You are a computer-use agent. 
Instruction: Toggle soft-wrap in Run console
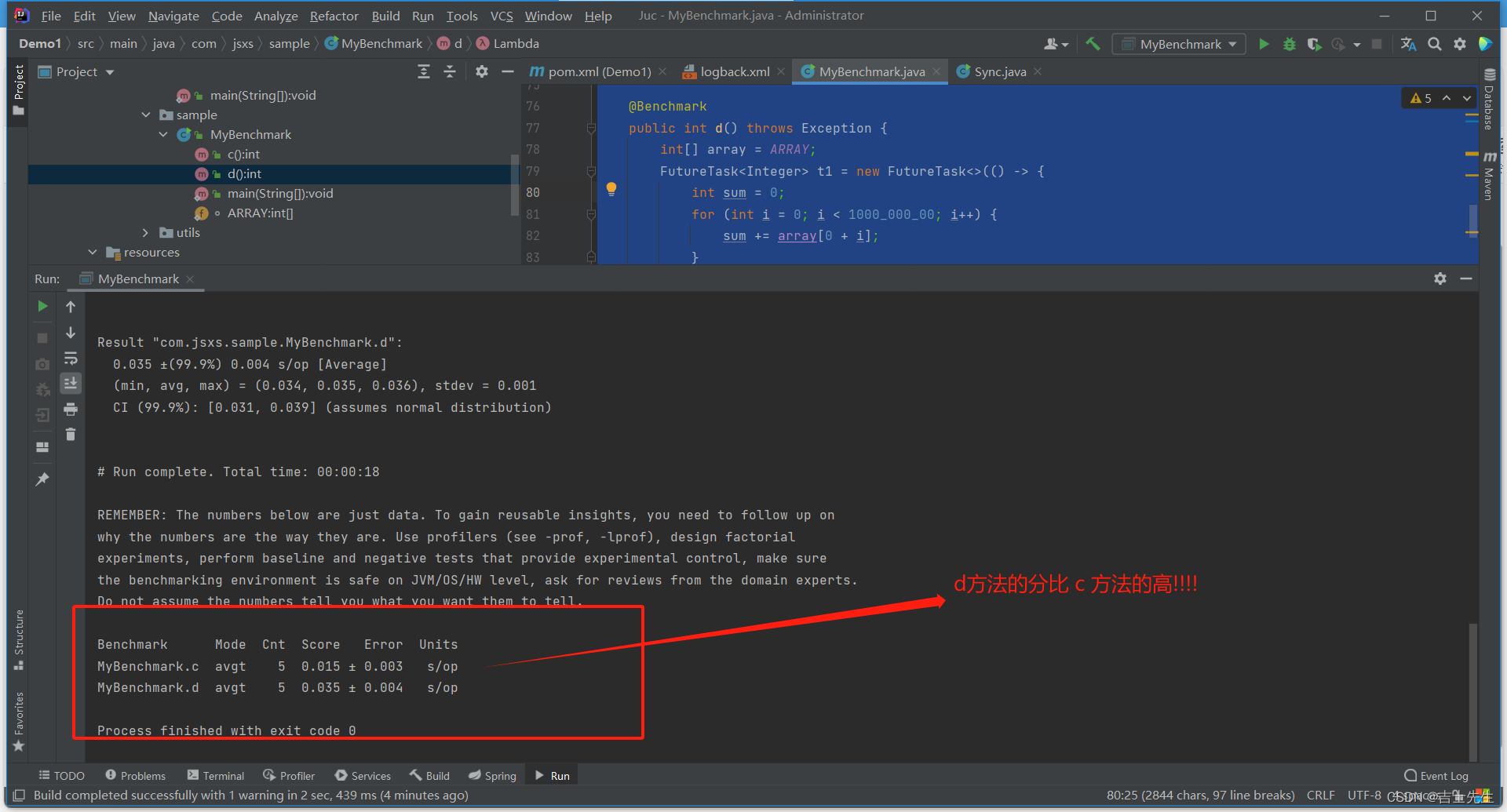[71, 359]
